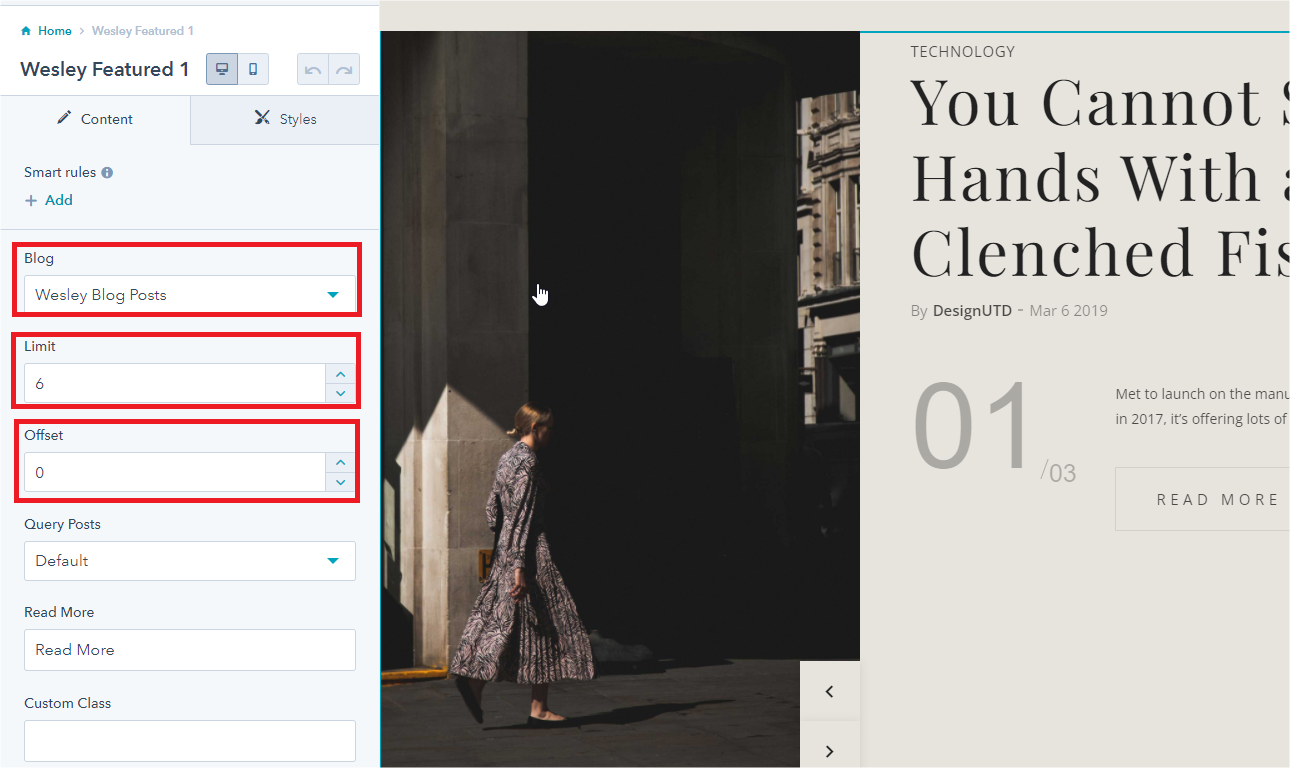
Task: Open the Content tab
Action: [x=95, y=119]
